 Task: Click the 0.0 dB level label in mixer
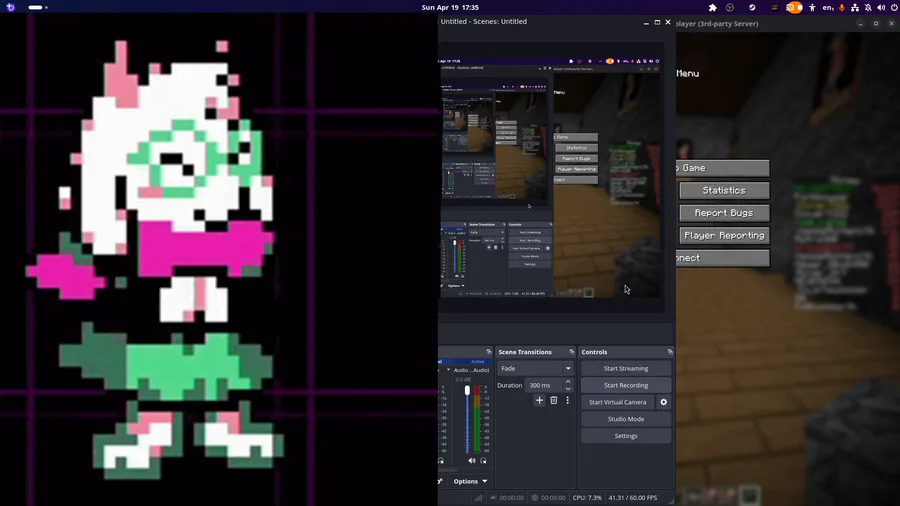(463, 379)
